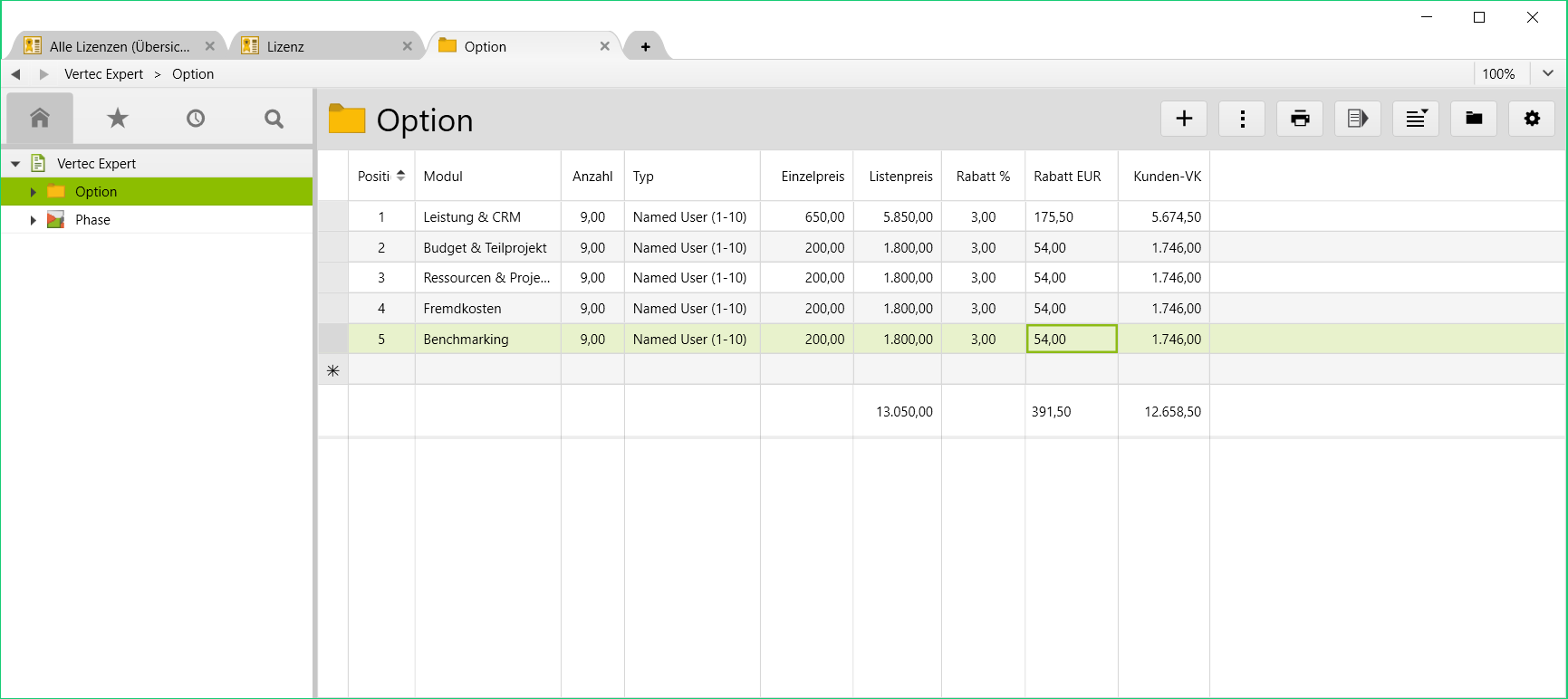The image size is (1568, 699).
Task: Collapse the Vertec Expert tree node
Action: tap(15, 164)
